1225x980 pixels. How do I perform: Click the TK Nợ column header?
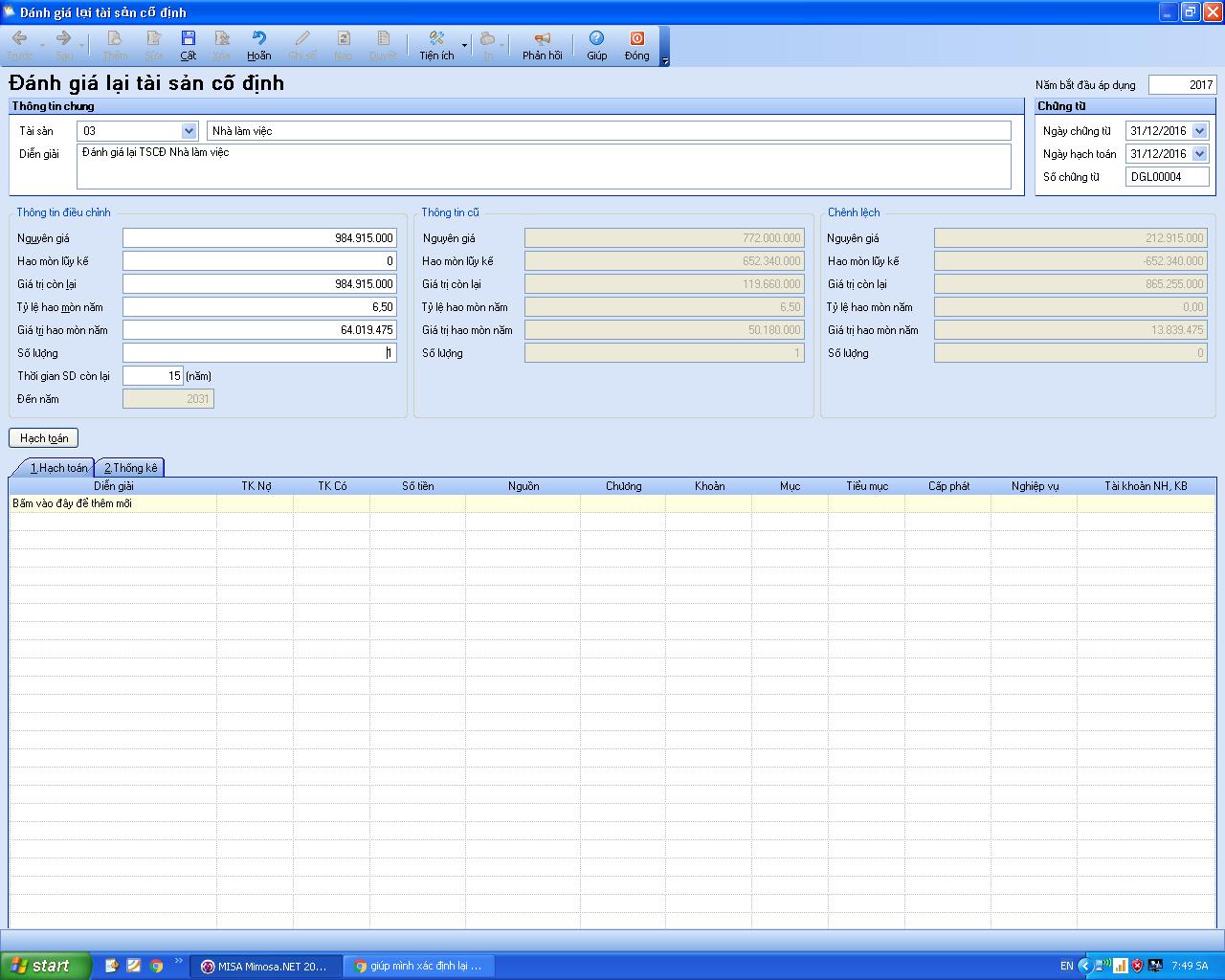coord(256,486)
